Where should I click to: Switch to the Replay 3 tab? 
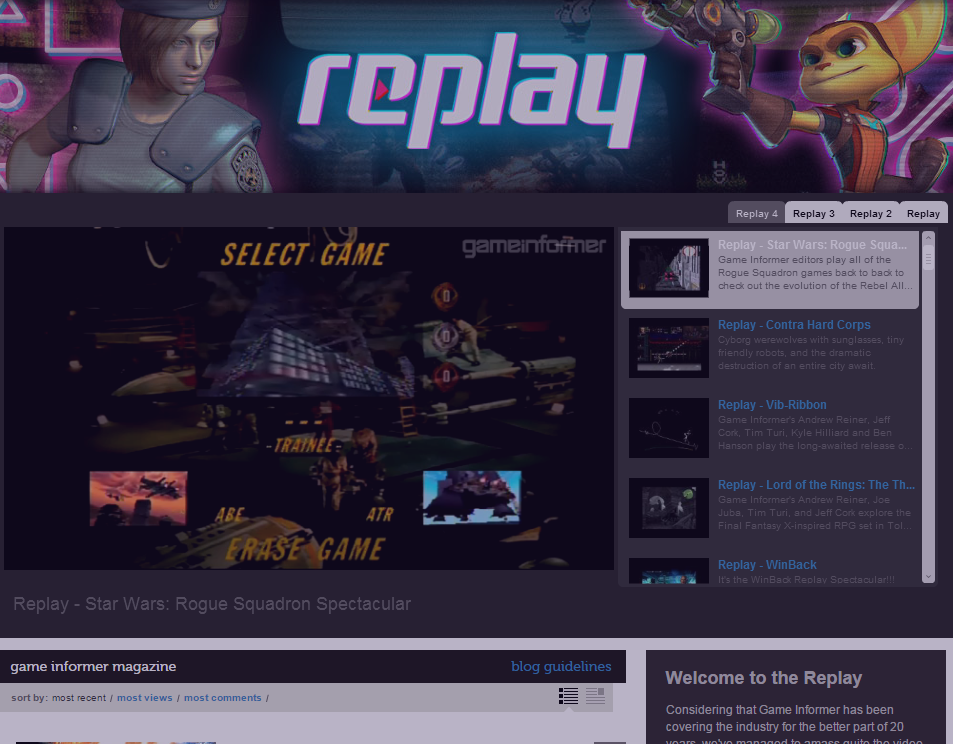[x=813, y=213]
